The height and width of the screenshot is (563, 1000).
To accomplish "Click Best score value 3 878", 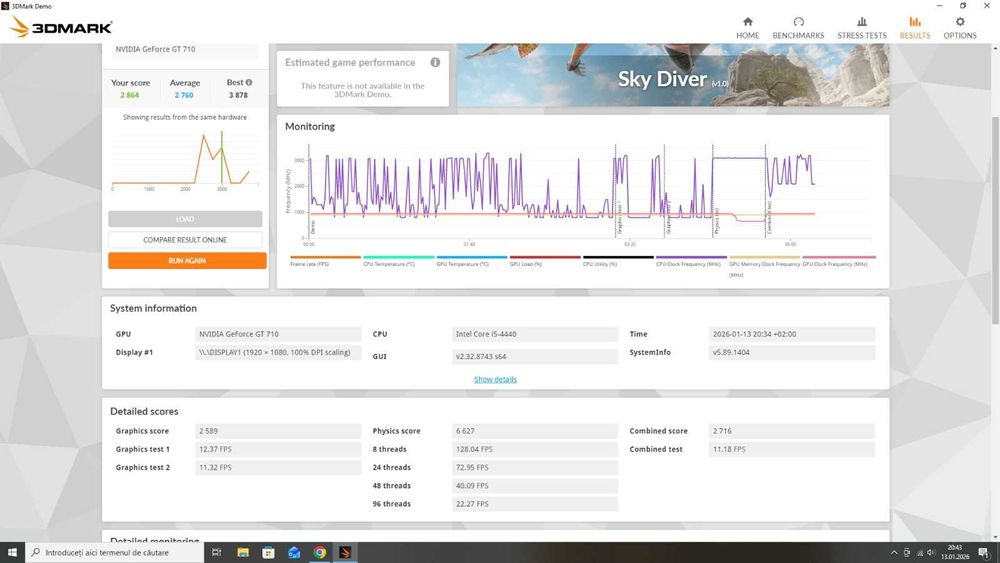I will [x=238, y=95].
